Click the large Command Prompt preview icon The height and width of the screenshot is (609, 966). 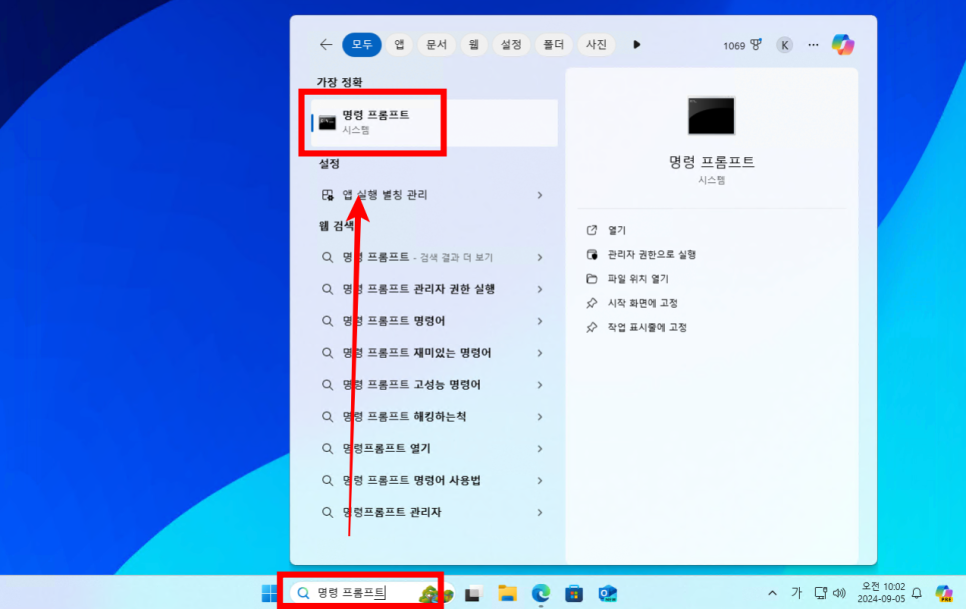click(712, 115)
